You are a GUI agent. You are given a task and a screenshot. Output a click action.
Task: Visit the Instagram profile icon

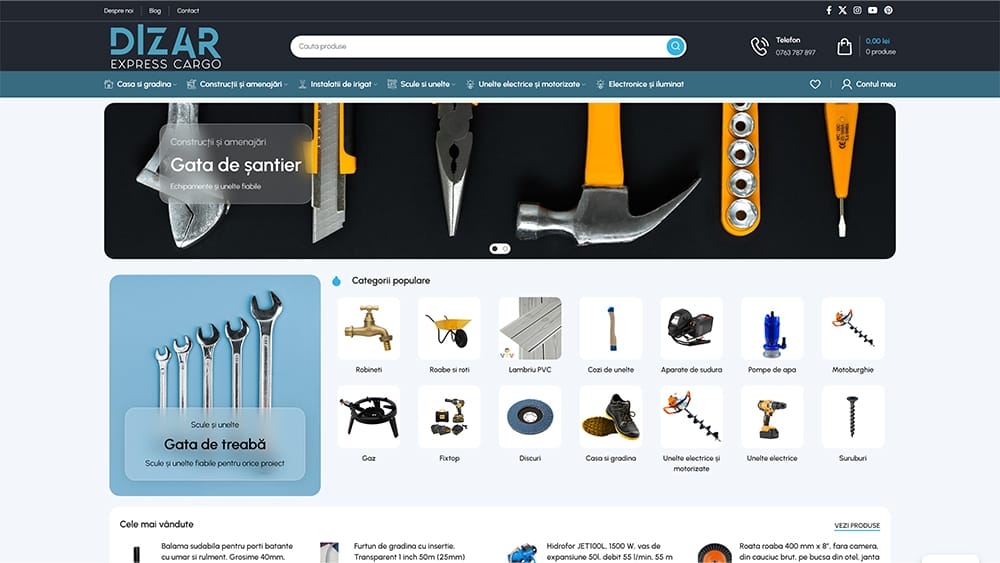[x=857, y=10]
